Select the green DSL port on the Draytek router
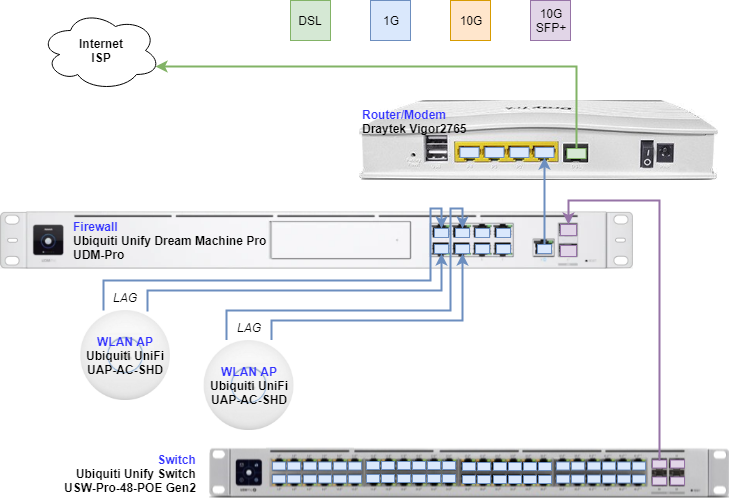The width and height of the screenshot is (730, 499). click(x=576, y=152)
